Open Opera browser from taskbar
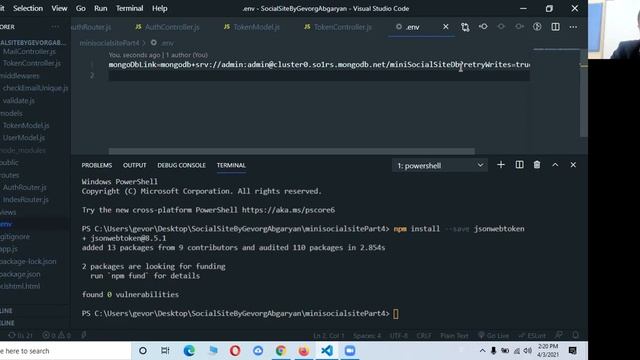Viewport: 640px width, 360px height. 235,351
